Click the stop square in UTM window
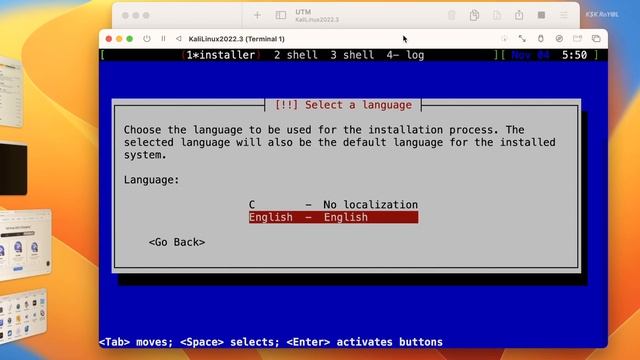Viewport: 640px width, 360px height. coord(541,16)
